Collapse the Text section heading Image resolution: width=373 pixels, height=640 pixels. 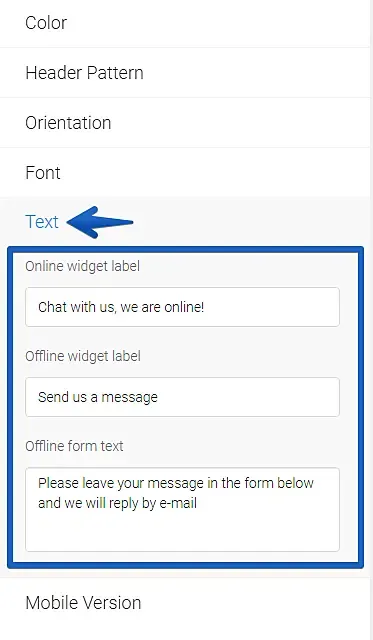42,222
